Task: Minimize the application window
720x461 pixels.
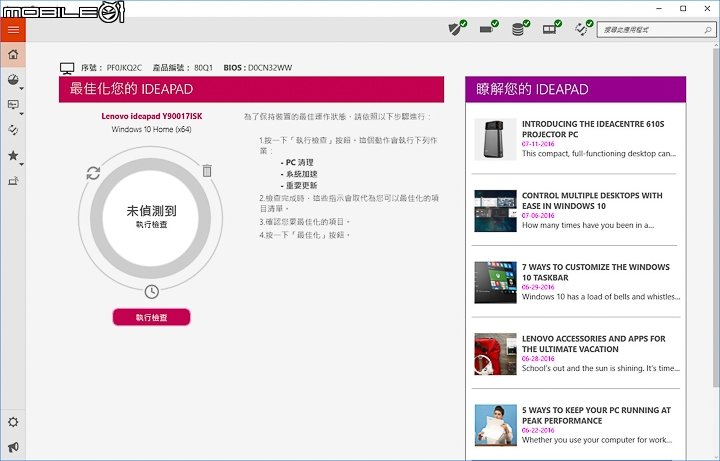Action: coord(659,8)
